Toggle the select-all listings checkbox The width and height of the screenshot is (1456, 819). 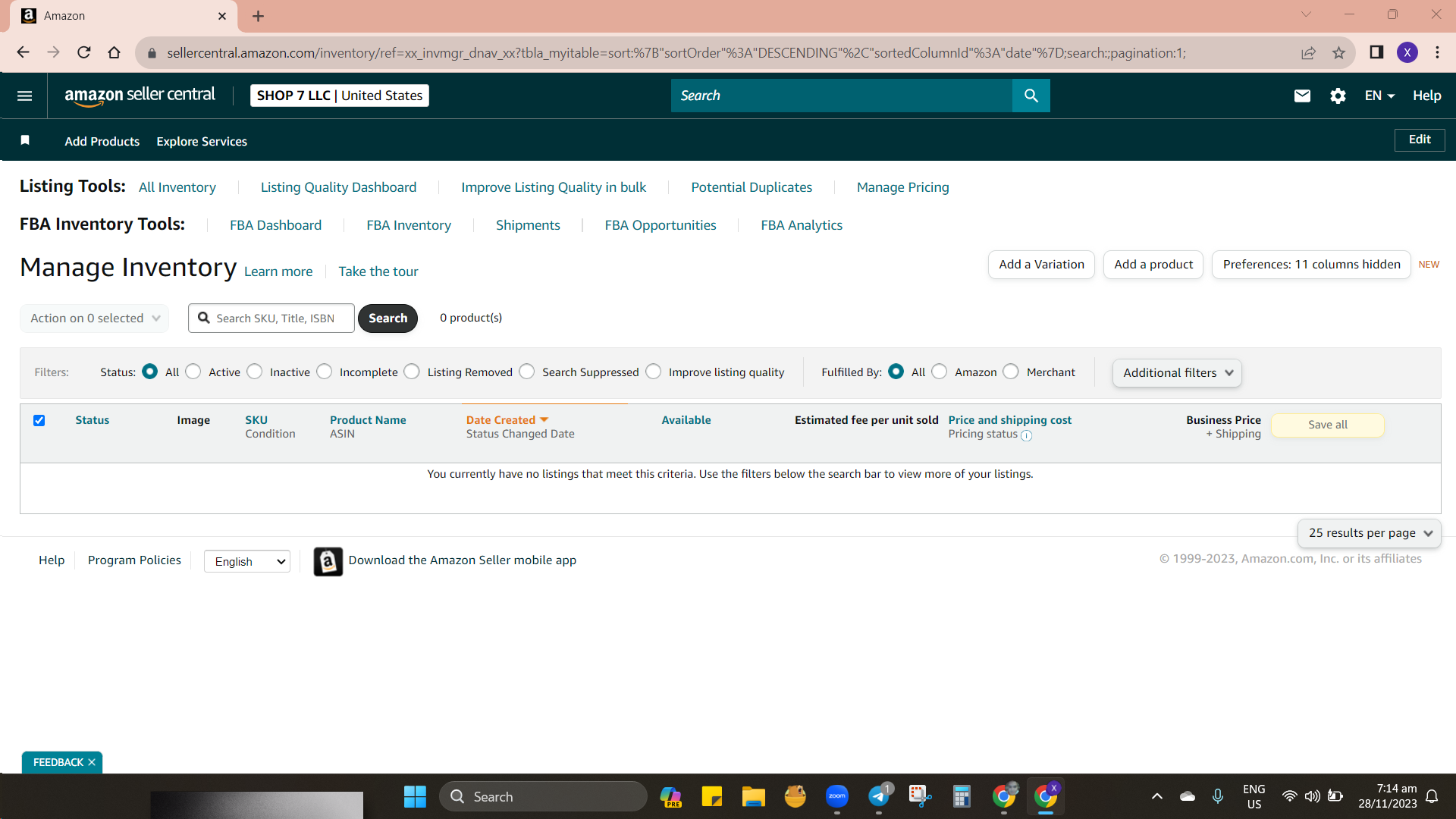[39, 420]
